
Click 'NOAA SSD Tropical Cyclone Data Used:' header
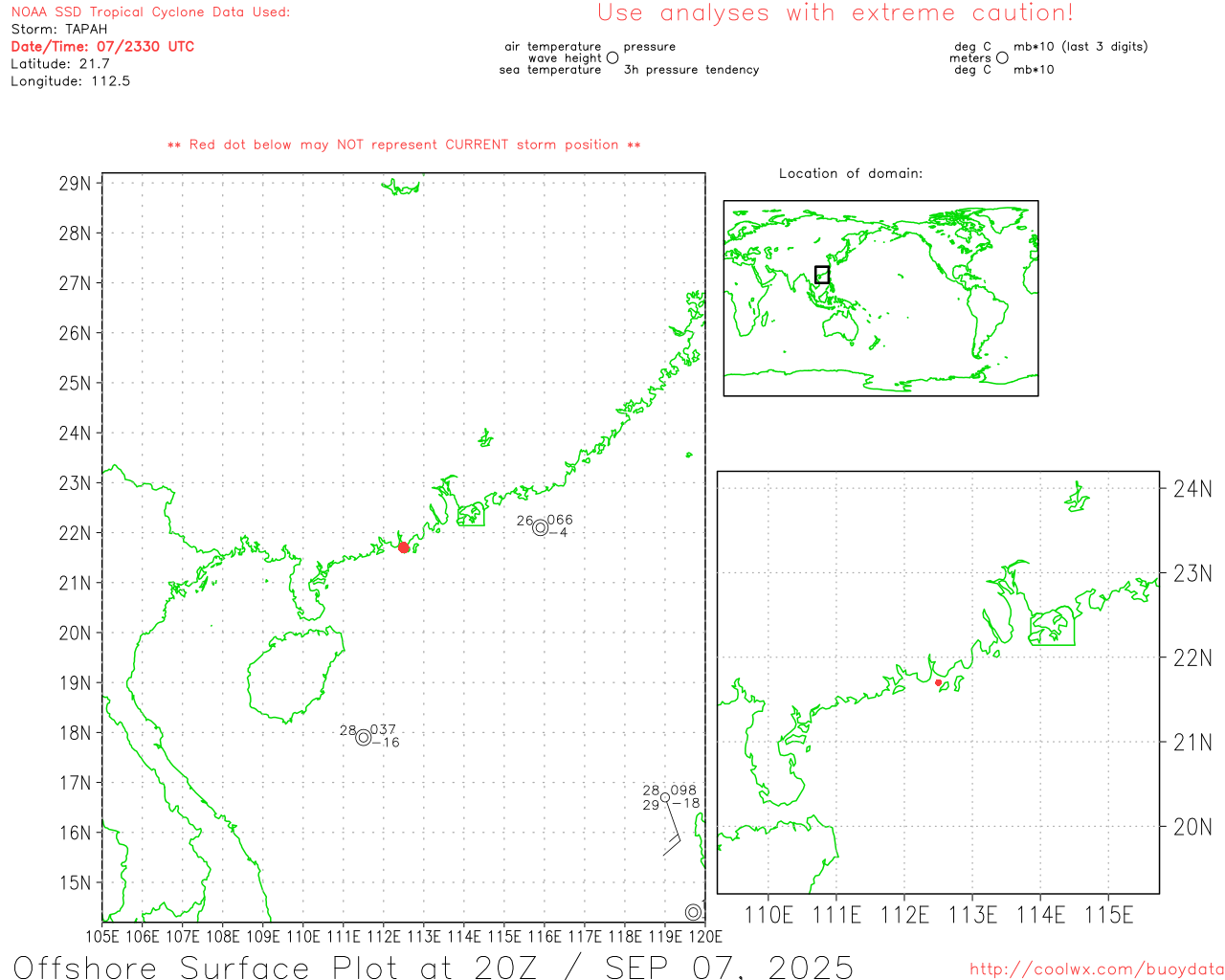pos(150,12)
